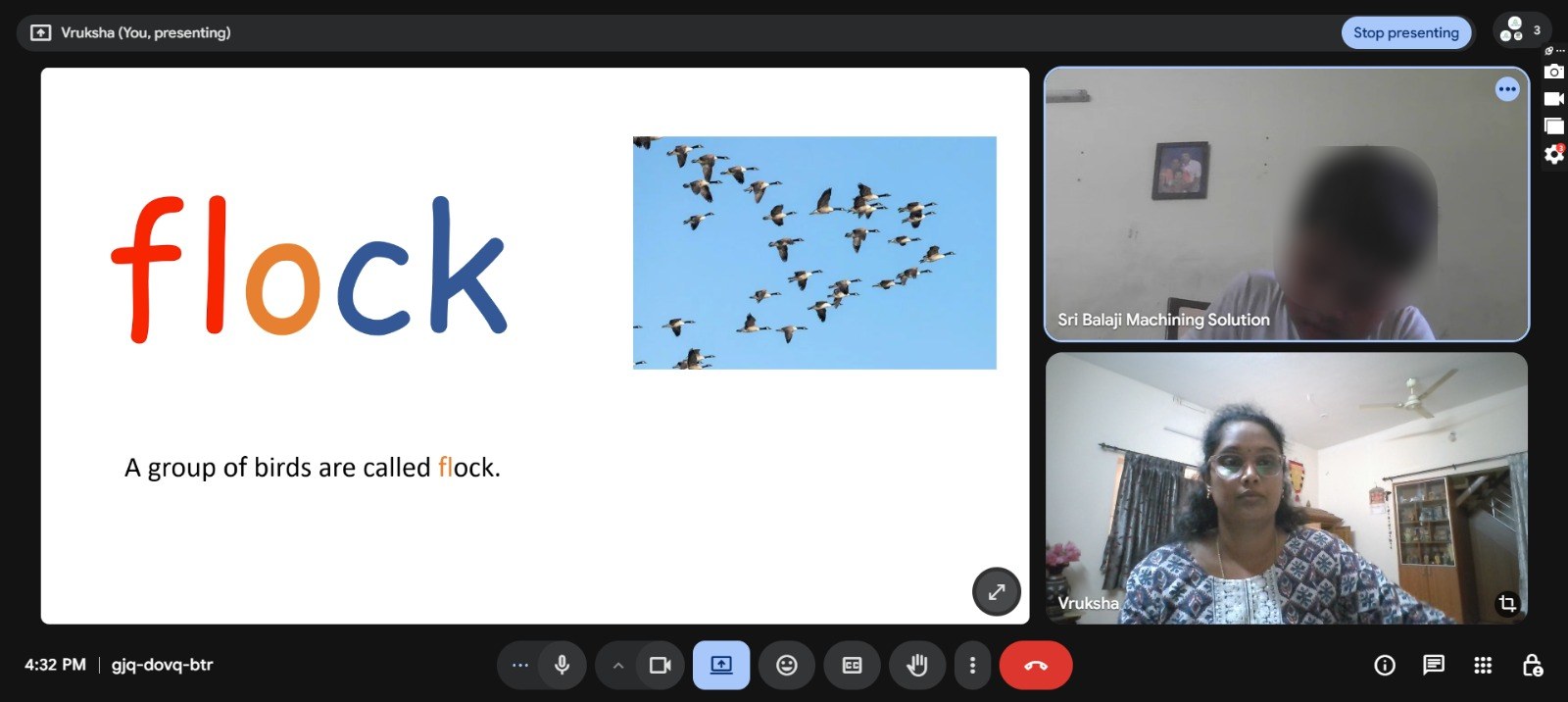The image size is (1568, 702).
Task: Raise your hand
Action: 916,666
